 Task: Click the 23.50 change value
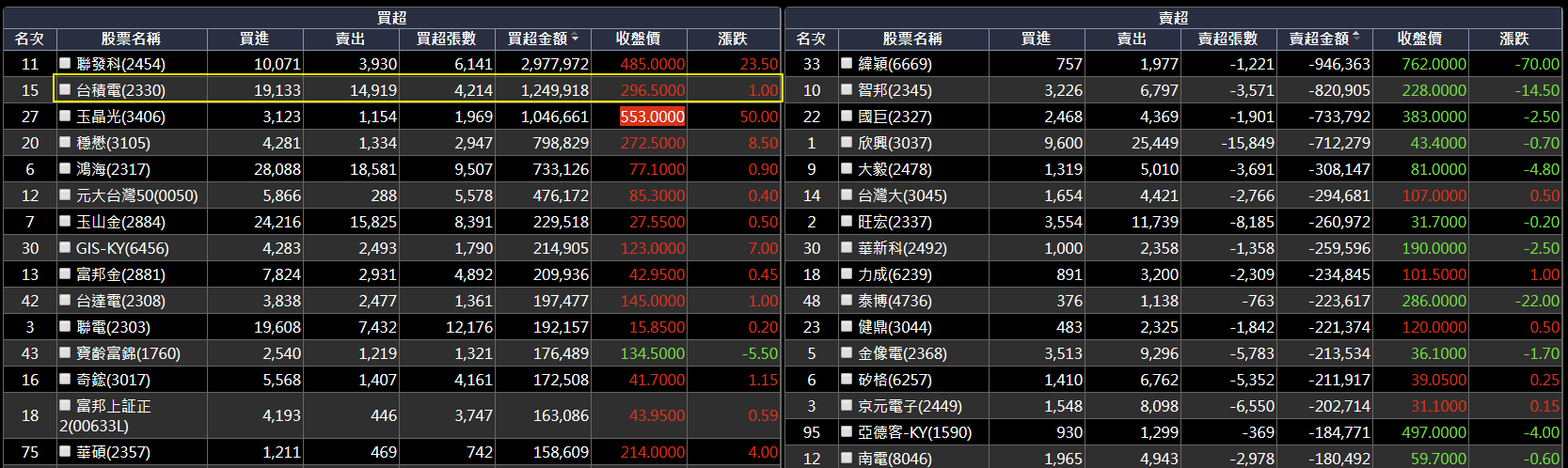(758, 64)
